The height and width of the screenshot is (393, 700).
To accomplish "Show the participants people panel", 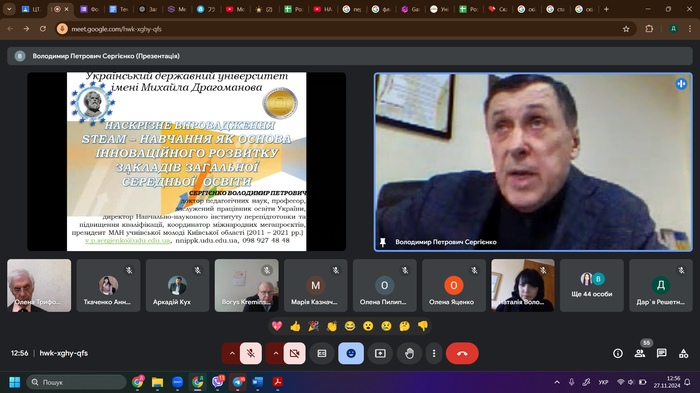I will (640, 353).
